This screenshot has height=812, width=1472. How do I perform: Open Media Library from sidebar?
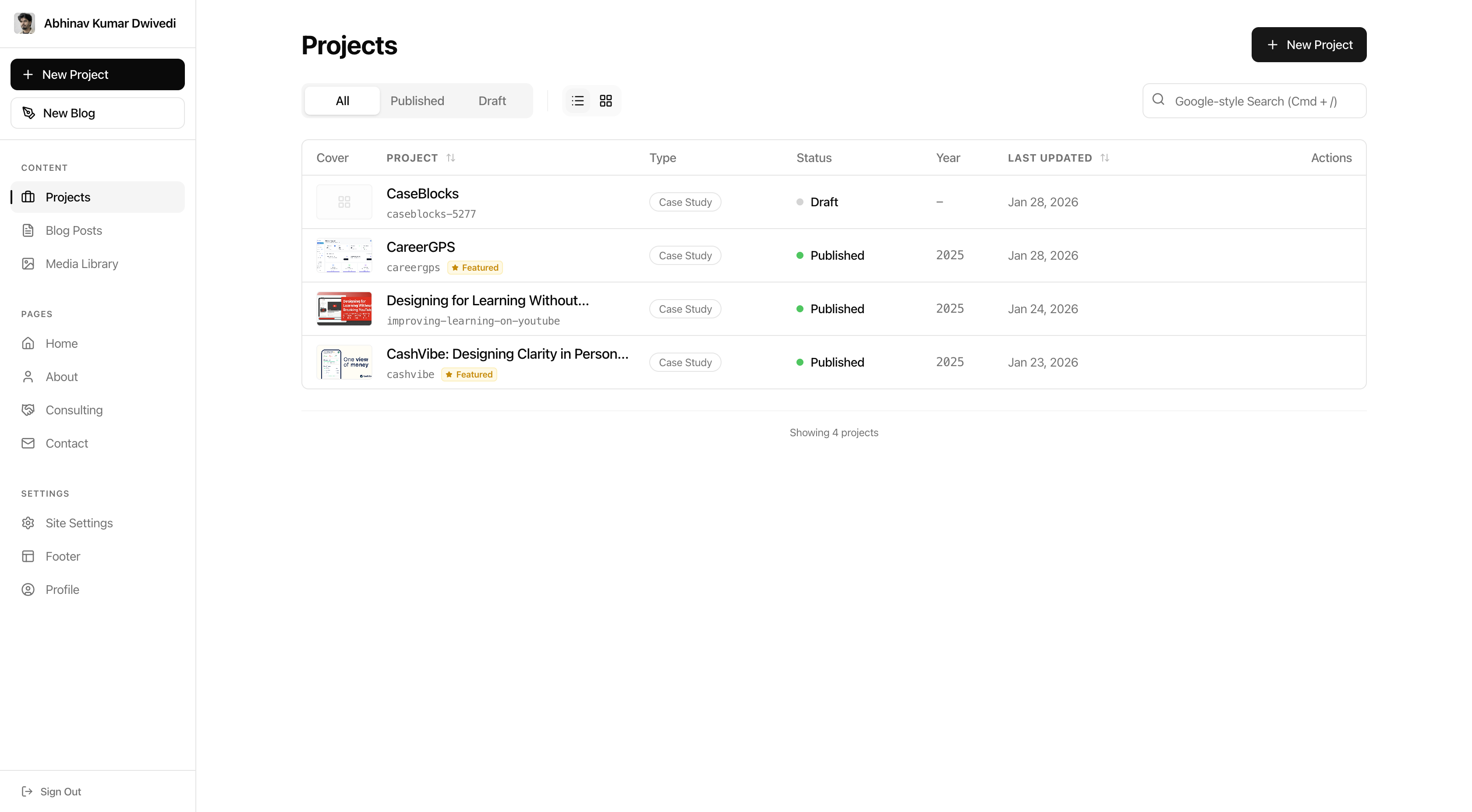coord(82,263)
